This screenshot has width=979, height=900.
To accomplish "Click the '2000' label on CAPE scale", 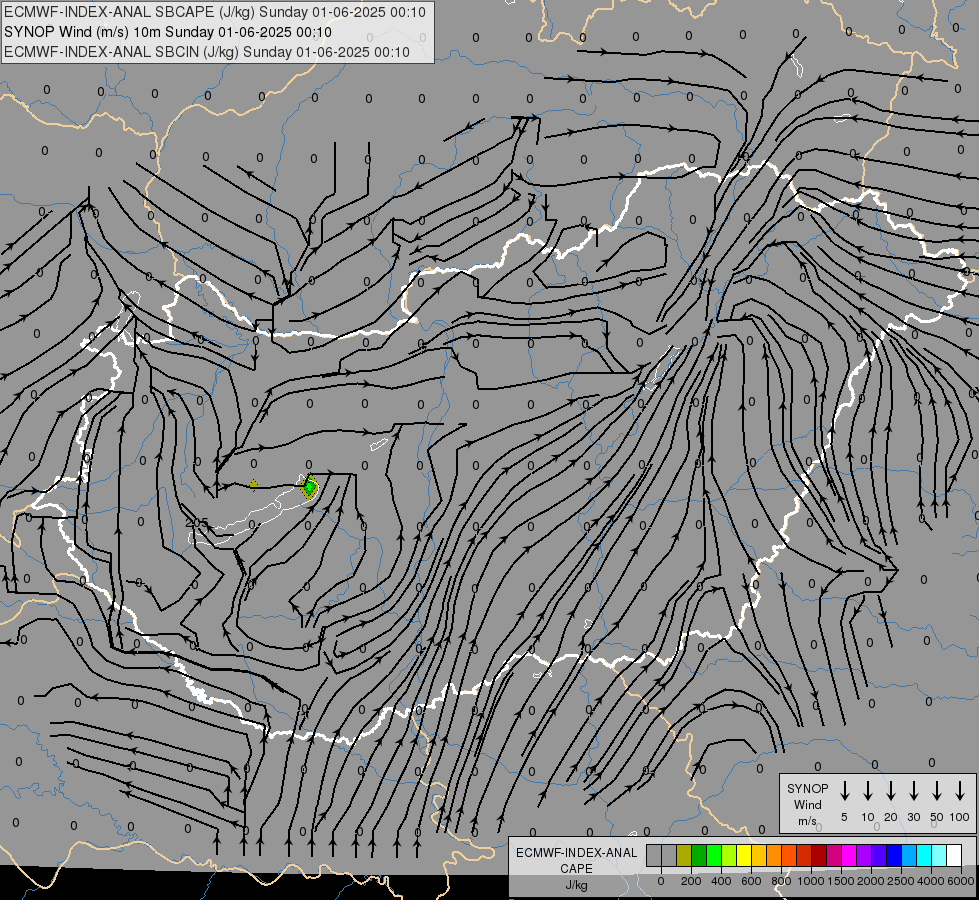I will pos(871,881).
